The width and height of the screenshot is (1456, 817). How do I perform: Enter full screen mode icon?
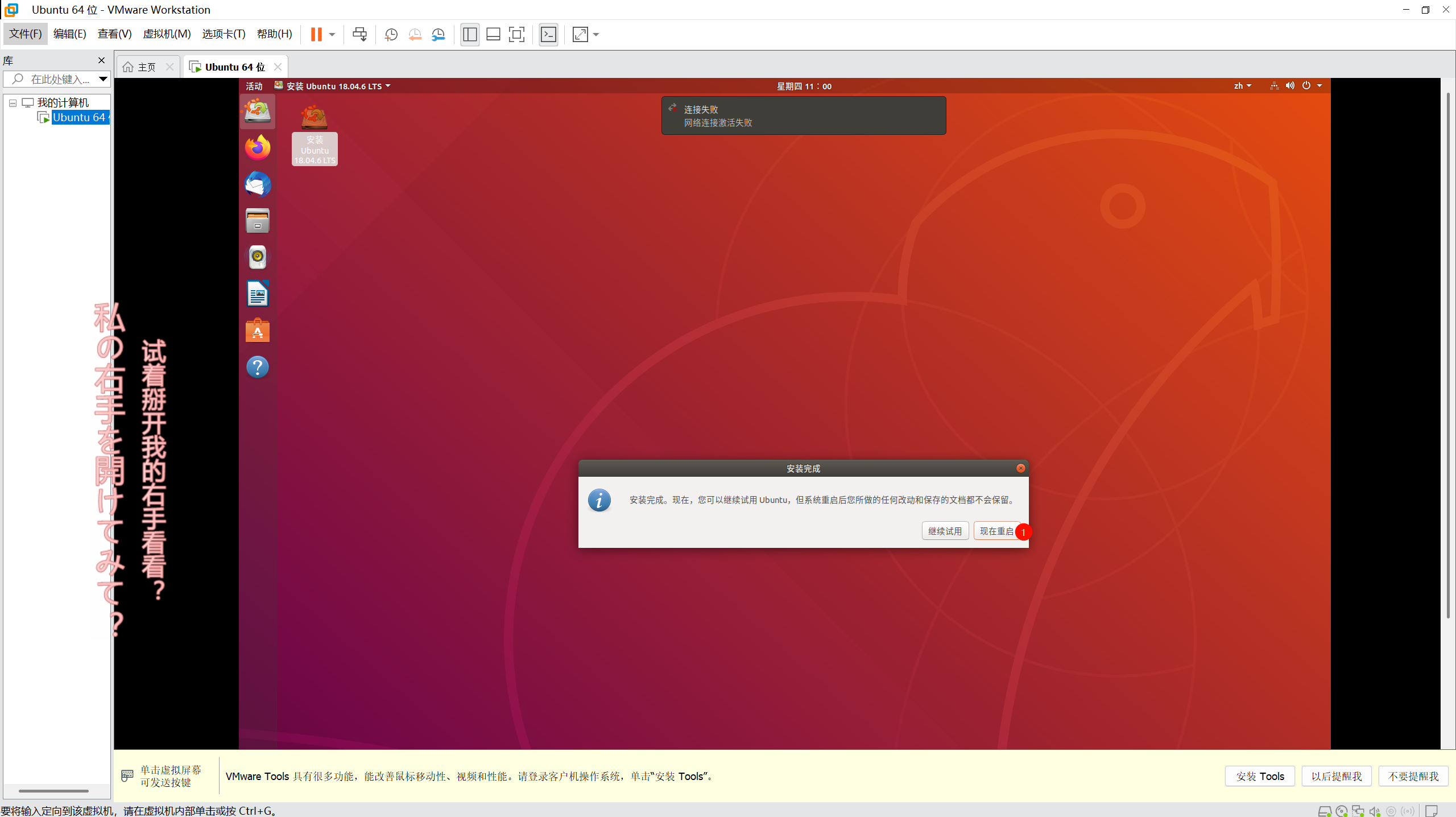(x=516, y=35)
